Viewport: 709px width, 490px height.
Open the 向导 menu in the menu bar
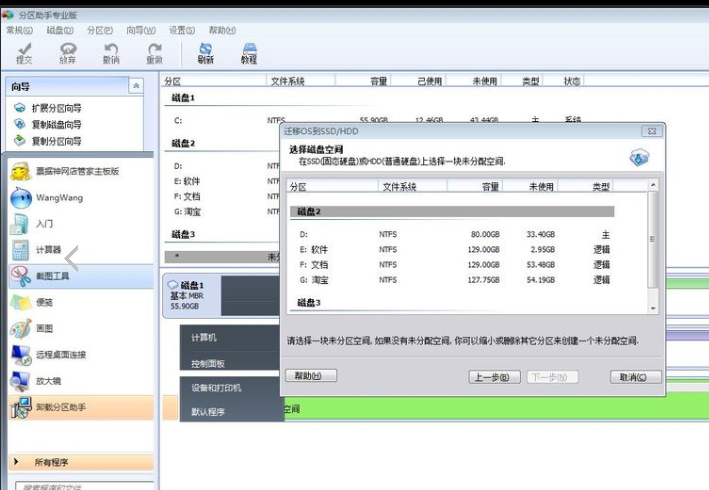pos(141,30)
